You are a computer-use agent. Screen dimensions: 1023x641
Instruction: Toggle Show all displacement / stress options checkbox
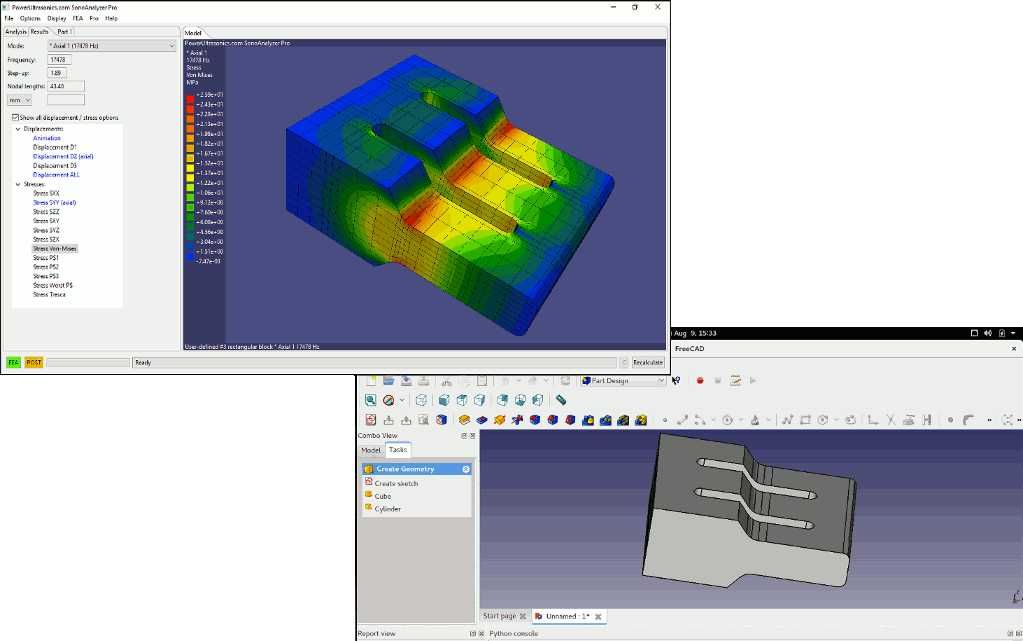click(x=15, y=117)
